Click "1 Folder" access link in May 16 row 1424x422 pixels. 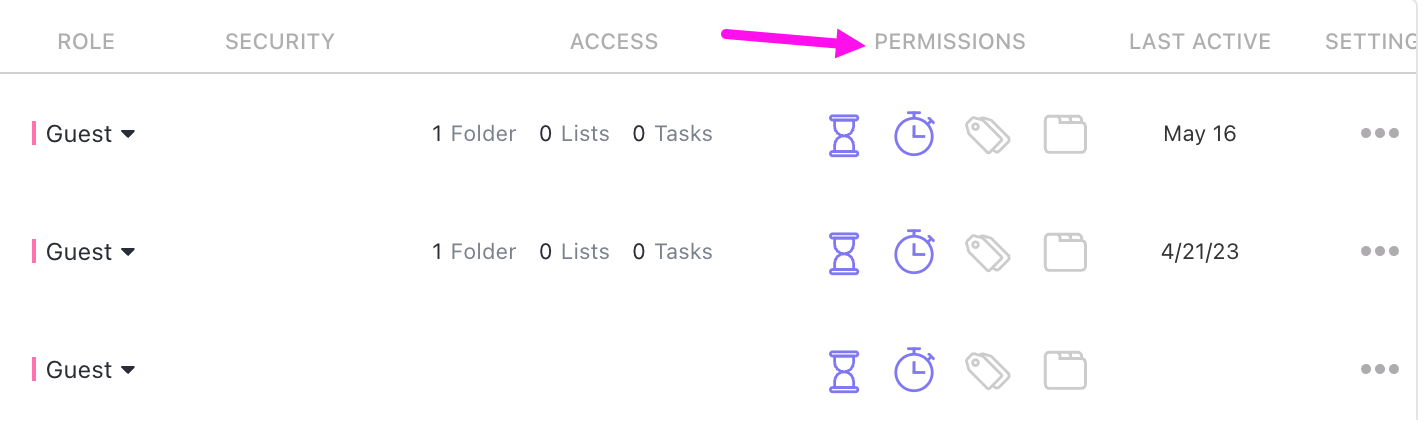tap(474, 134)
